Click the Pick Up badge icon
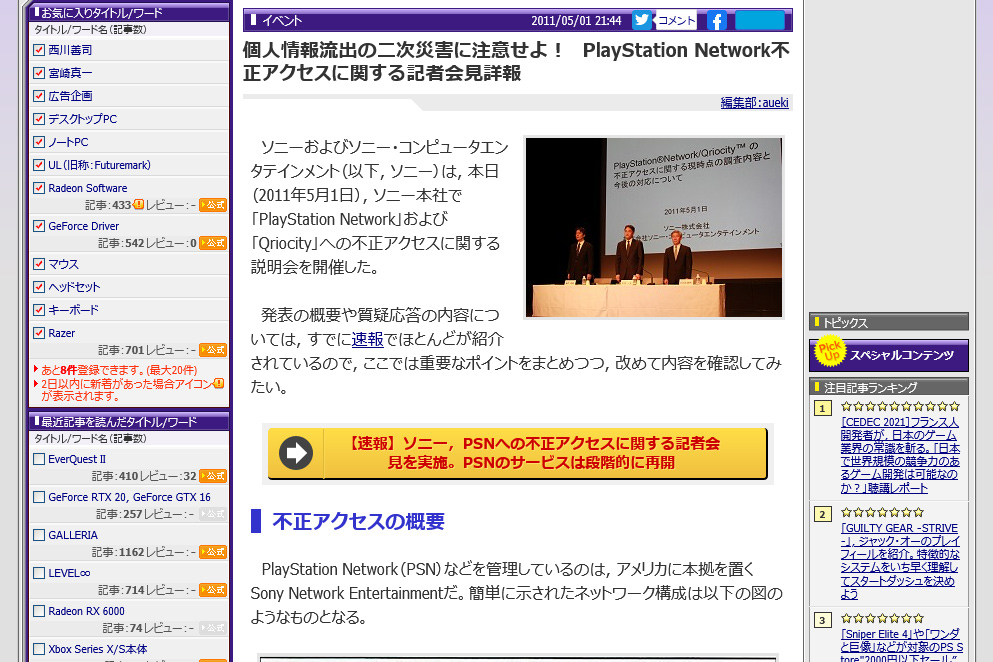Screen dimensions: 993x662 point(830,353)
